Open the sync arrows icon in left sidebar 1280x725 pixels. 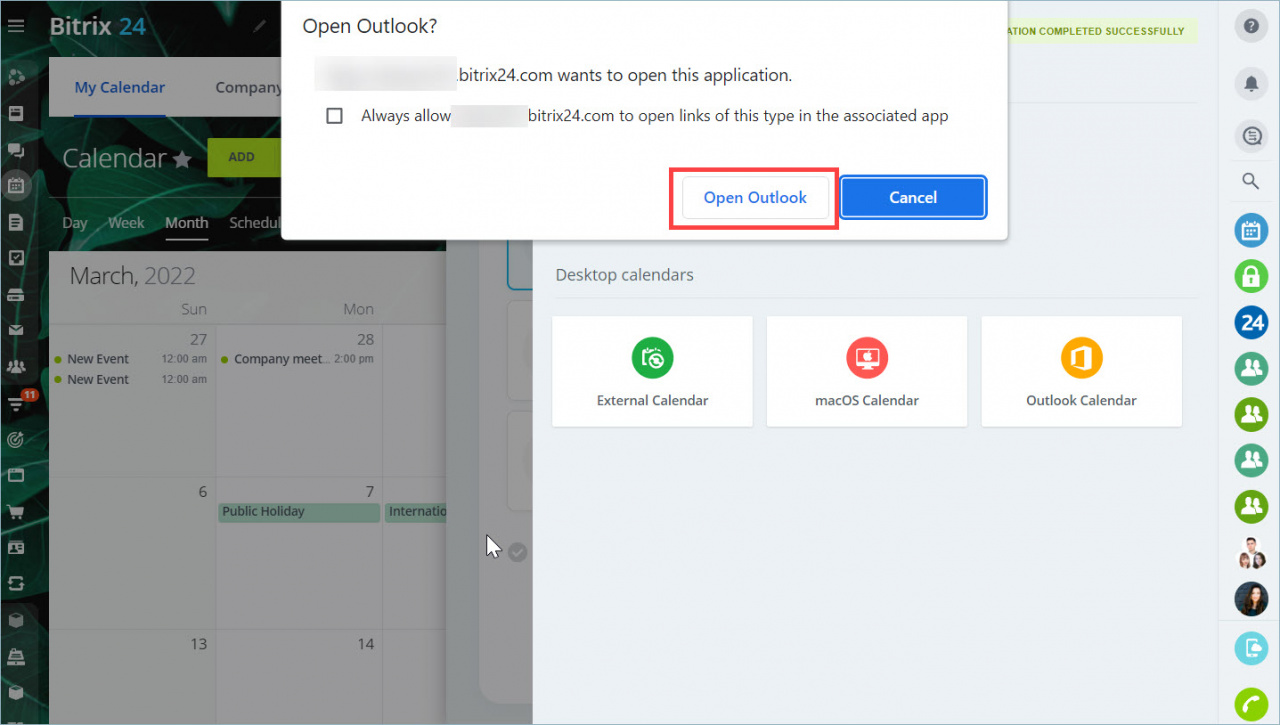16,584
